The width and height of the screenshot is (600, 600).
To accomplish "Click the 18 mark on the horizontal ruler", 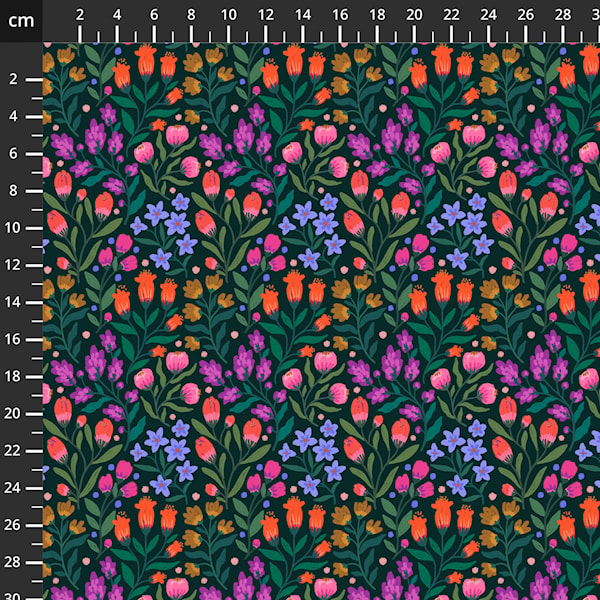I will (377, 15).
